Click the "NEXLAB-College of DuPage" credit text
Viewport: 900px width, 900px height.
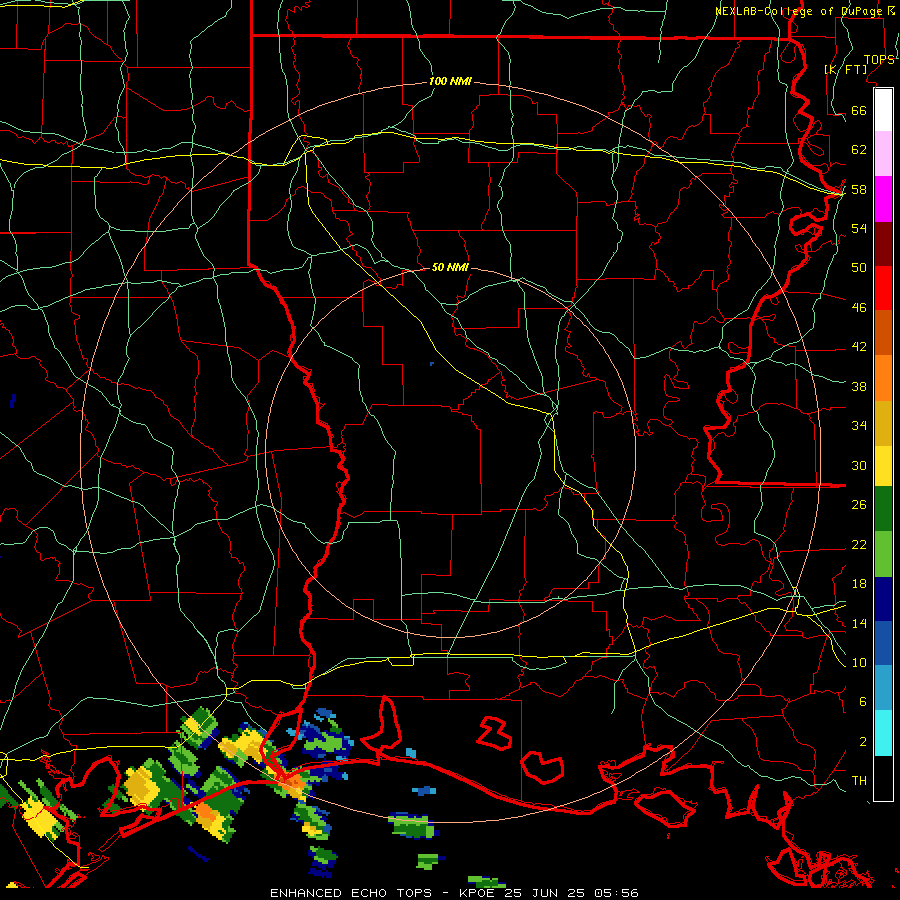[800, 11]
